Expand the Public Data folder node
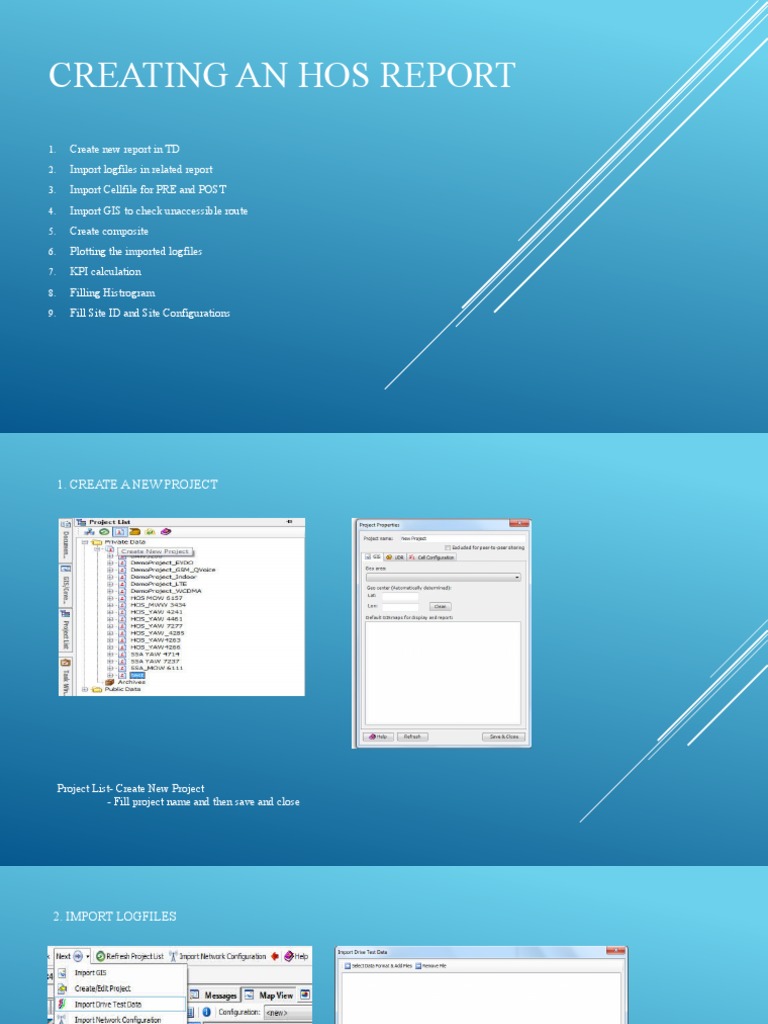The width and height of the screenshot is (768, 1024). (x=85, y=689)
